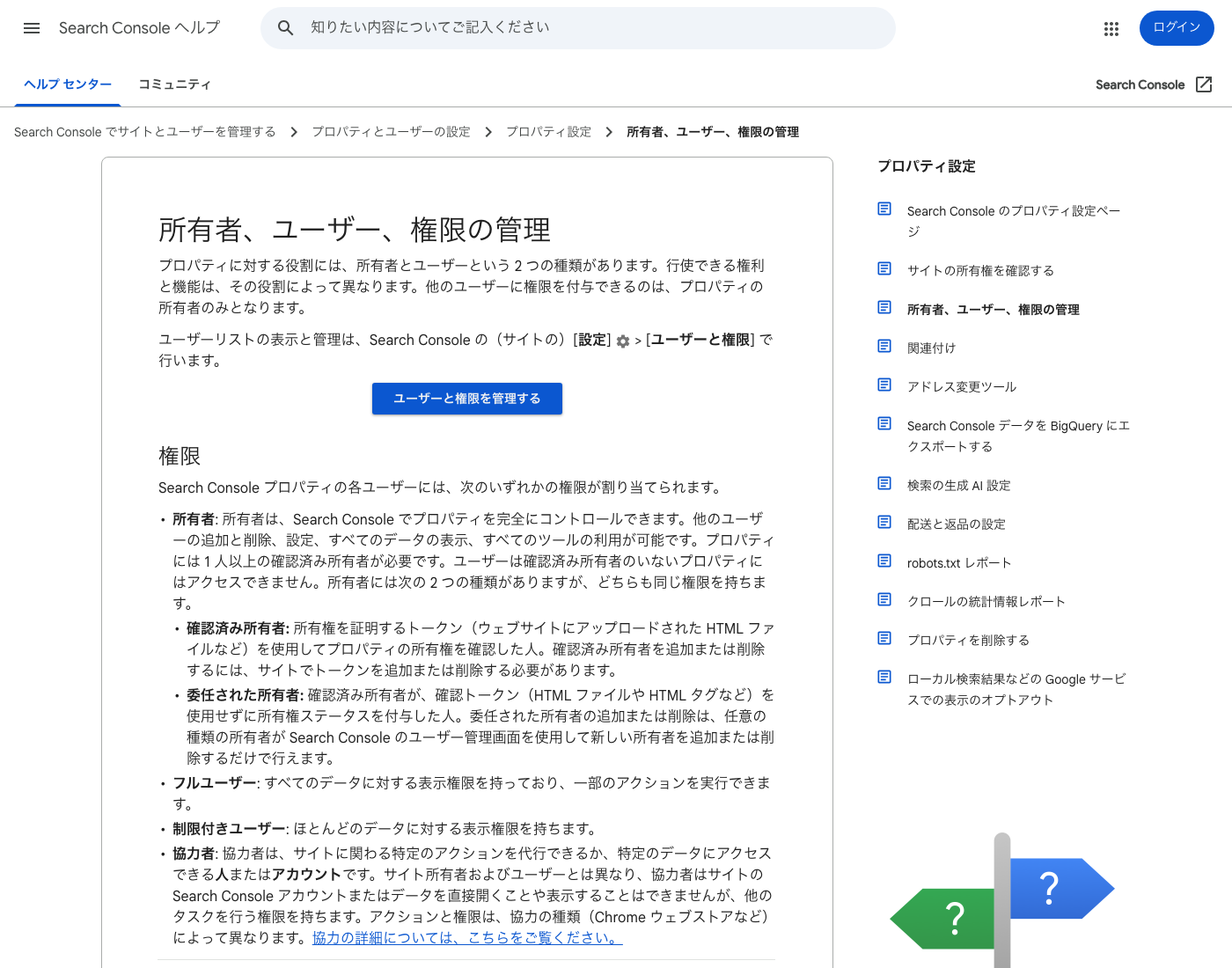Open sidebar link robots.txt レポート
The height and width of the screenshot is (968, 1232).
[x=959, y=563]
